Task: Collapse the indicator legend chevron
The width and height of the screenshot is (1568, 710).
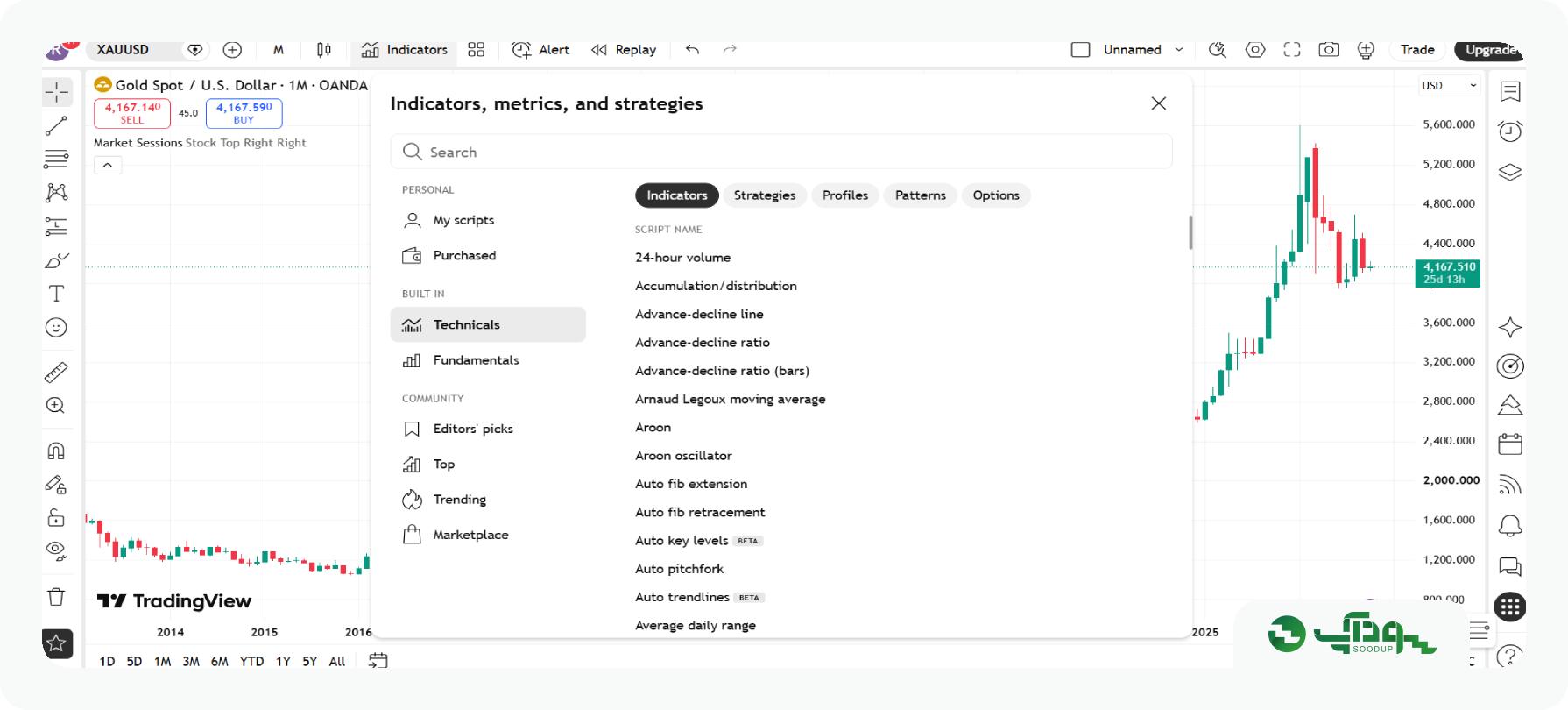Action: (108, 165)
